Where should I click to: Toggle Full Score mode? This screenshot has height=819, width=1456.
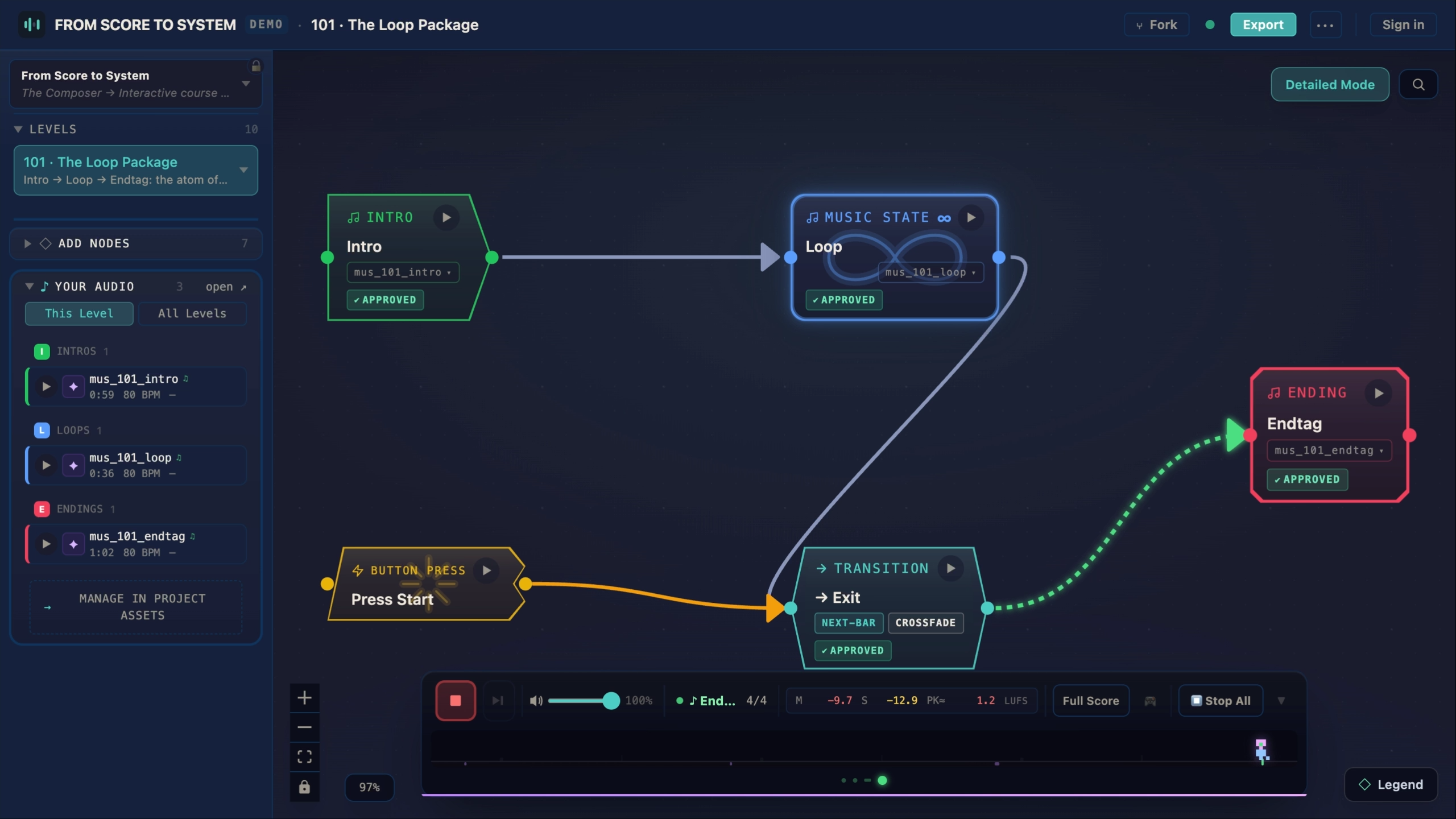tap(1091, 701)
